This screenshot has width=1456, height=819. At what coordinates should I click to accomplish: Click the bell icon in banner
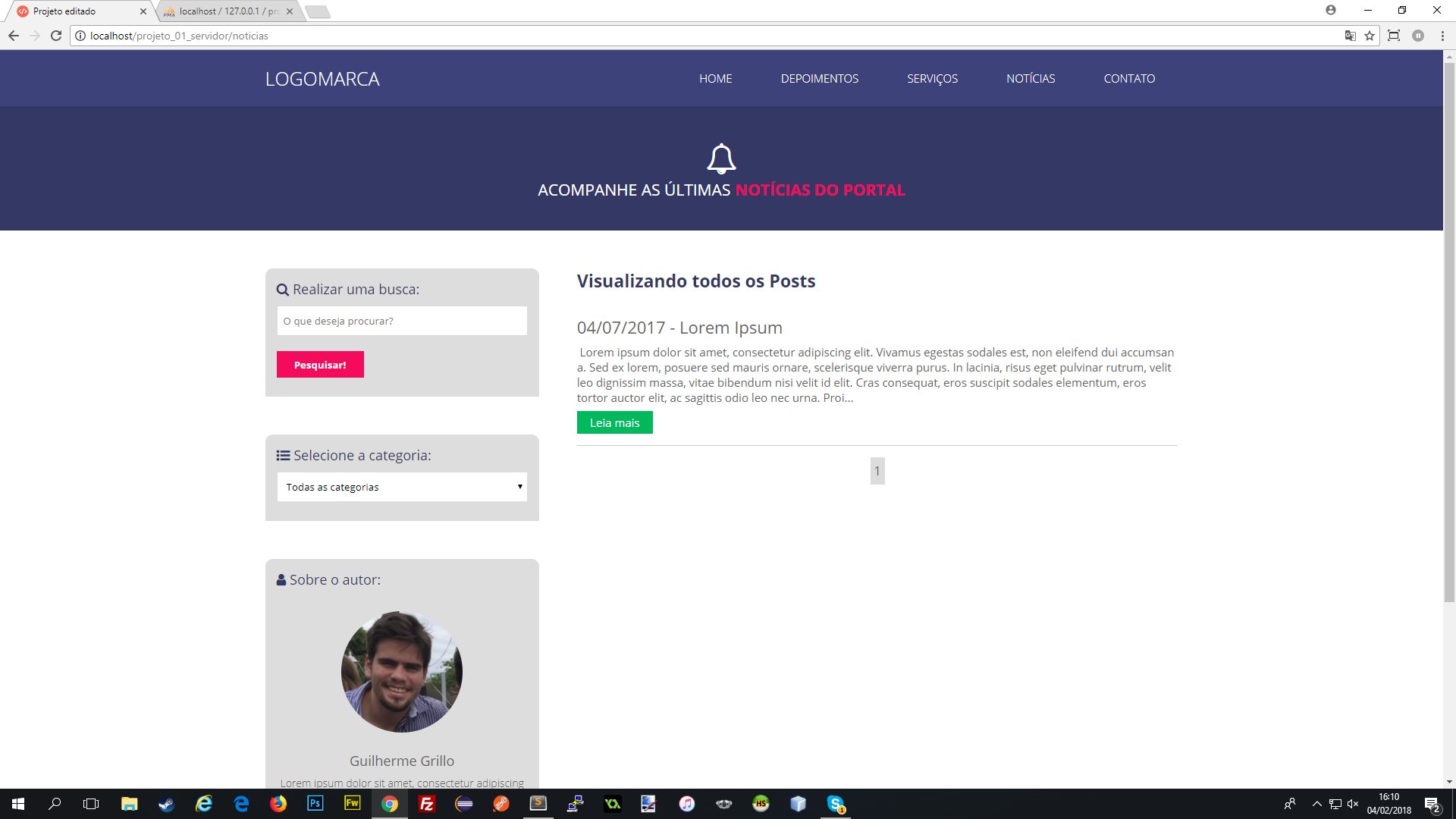(x=721, y=158)
